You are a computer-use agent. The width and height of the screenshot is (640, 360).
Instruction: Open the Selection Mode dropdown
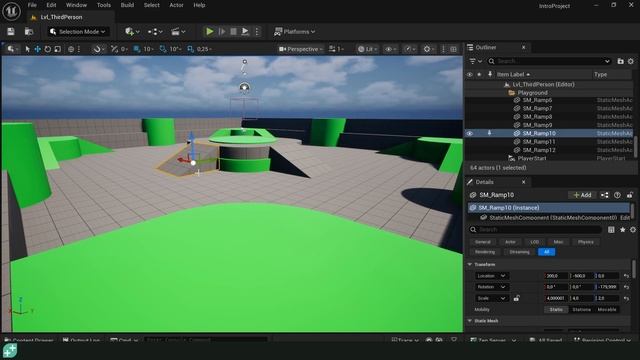tap(78, 31)
